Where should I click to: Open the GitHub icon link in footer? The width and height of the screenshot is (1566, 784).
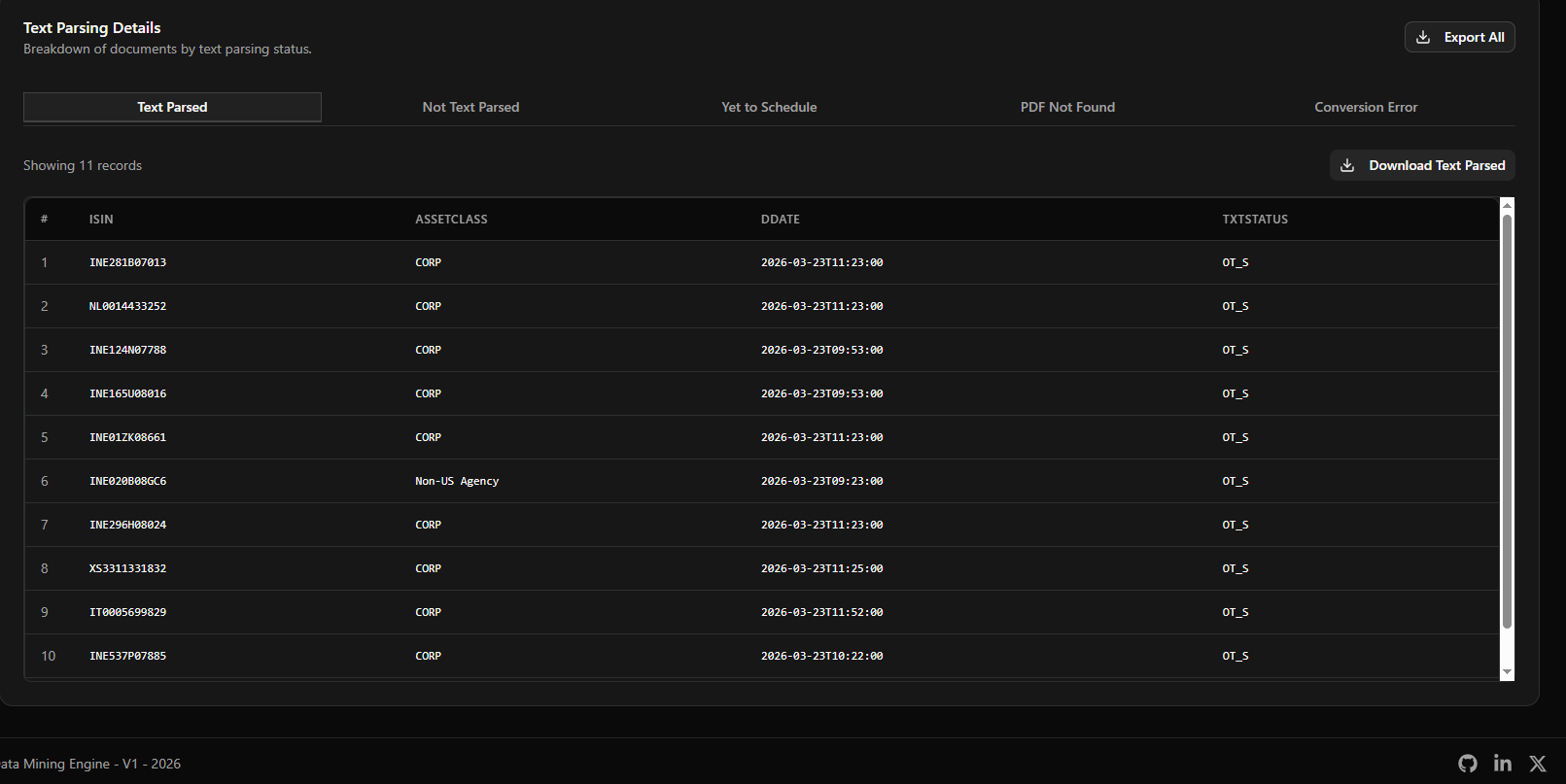(1468, 764)
